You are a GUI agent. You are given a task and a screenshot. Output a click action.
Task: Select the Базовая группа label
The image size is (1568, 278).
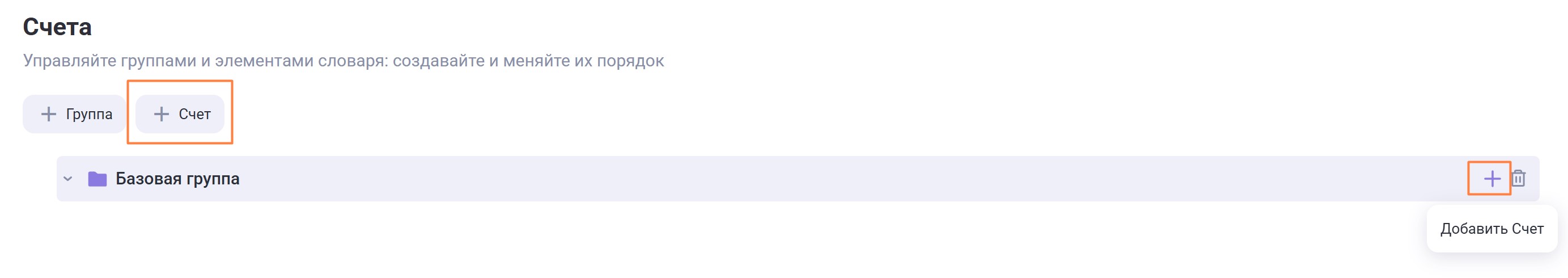click(x=177, y=179)
